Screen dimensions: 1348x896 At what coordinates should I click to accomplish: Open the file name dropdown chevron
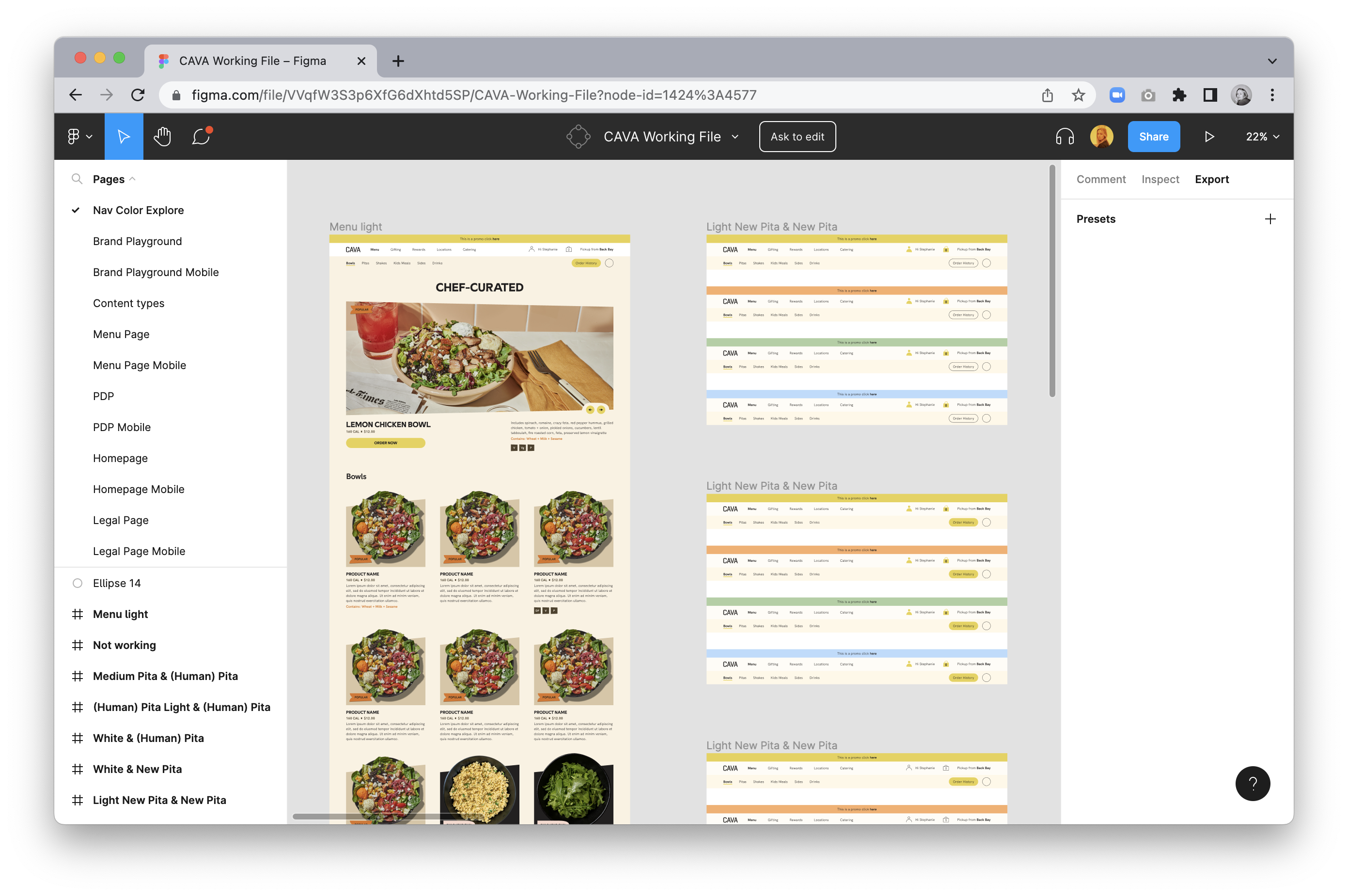pos(735,137)
